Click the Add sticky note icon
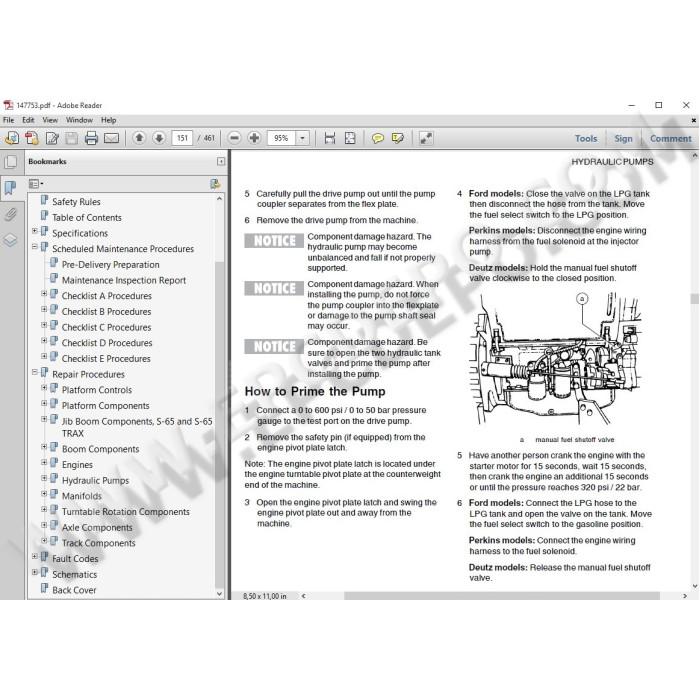This screenshot has width=700, height=700. pyautogui.click(x=378, y=138)
